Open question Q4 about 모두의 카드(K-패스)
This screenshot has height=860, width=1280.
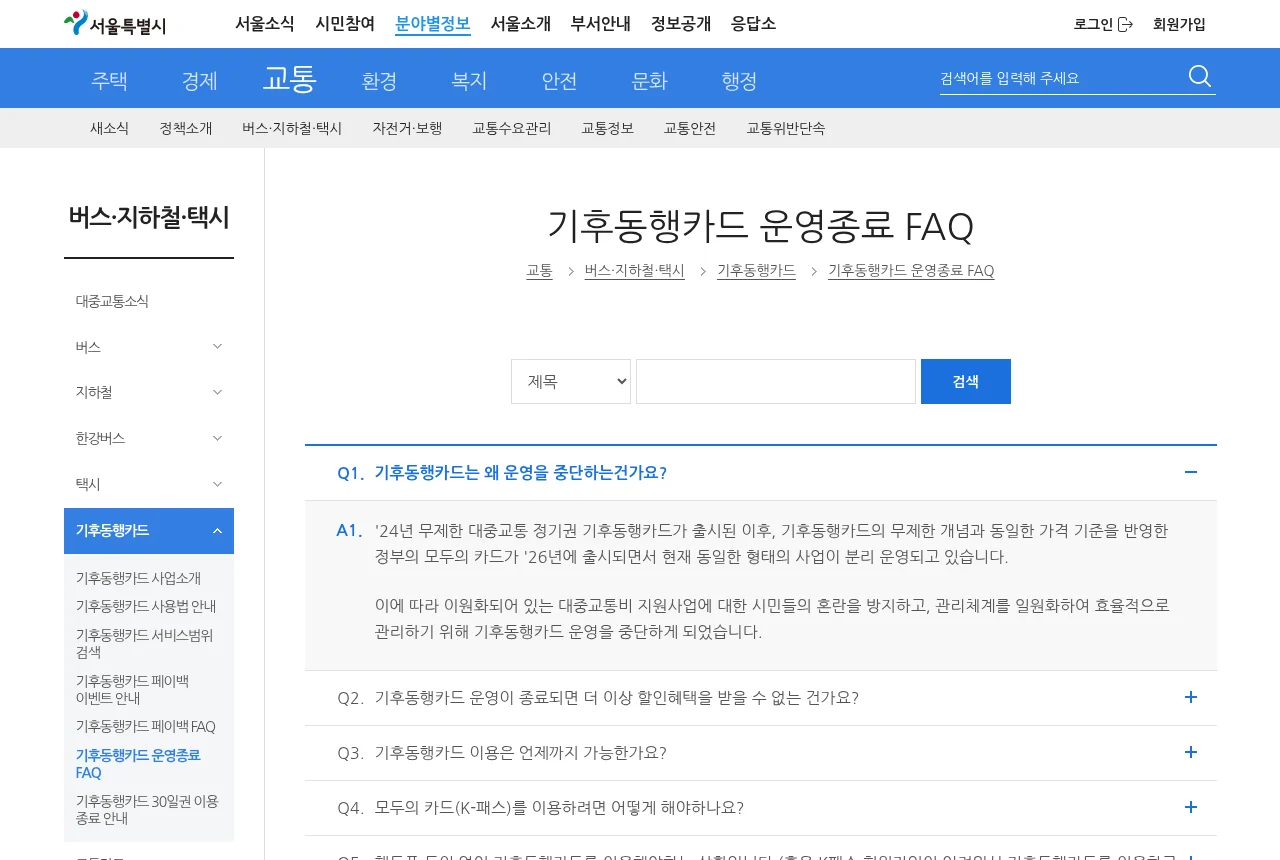[761, 808]
